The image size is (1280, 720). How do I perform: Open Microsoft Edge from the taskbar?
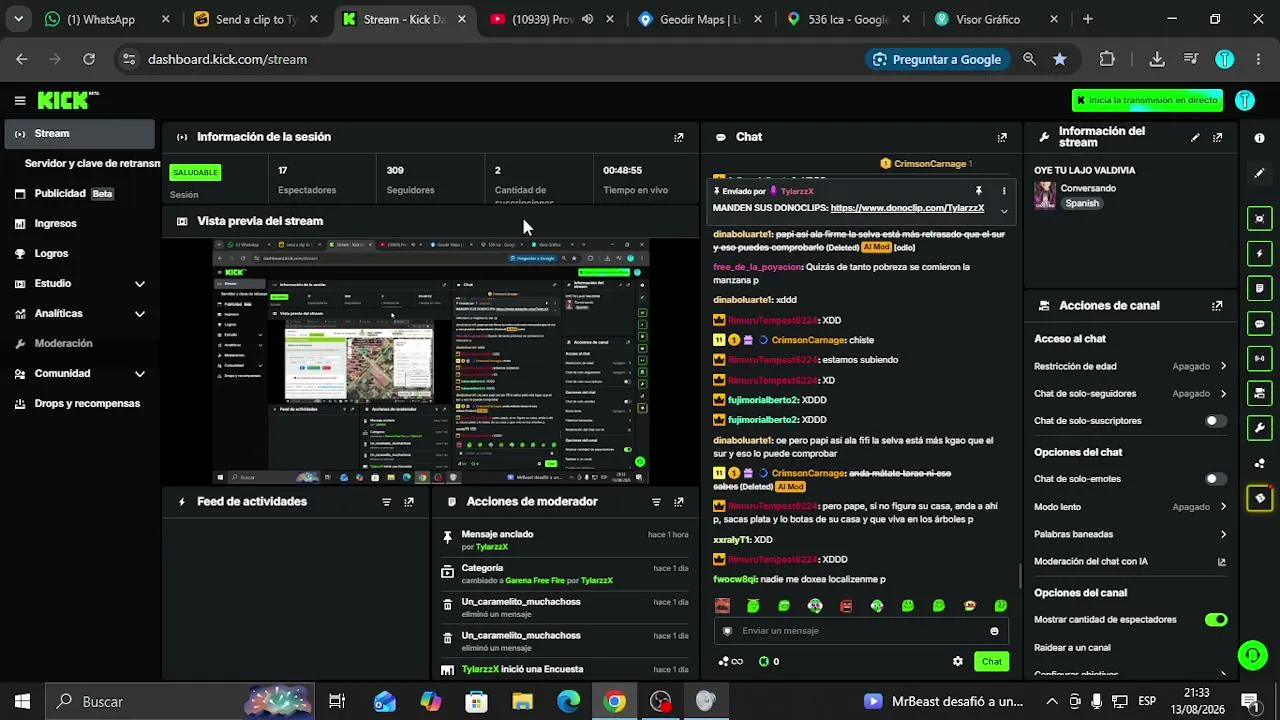[568, 702]
